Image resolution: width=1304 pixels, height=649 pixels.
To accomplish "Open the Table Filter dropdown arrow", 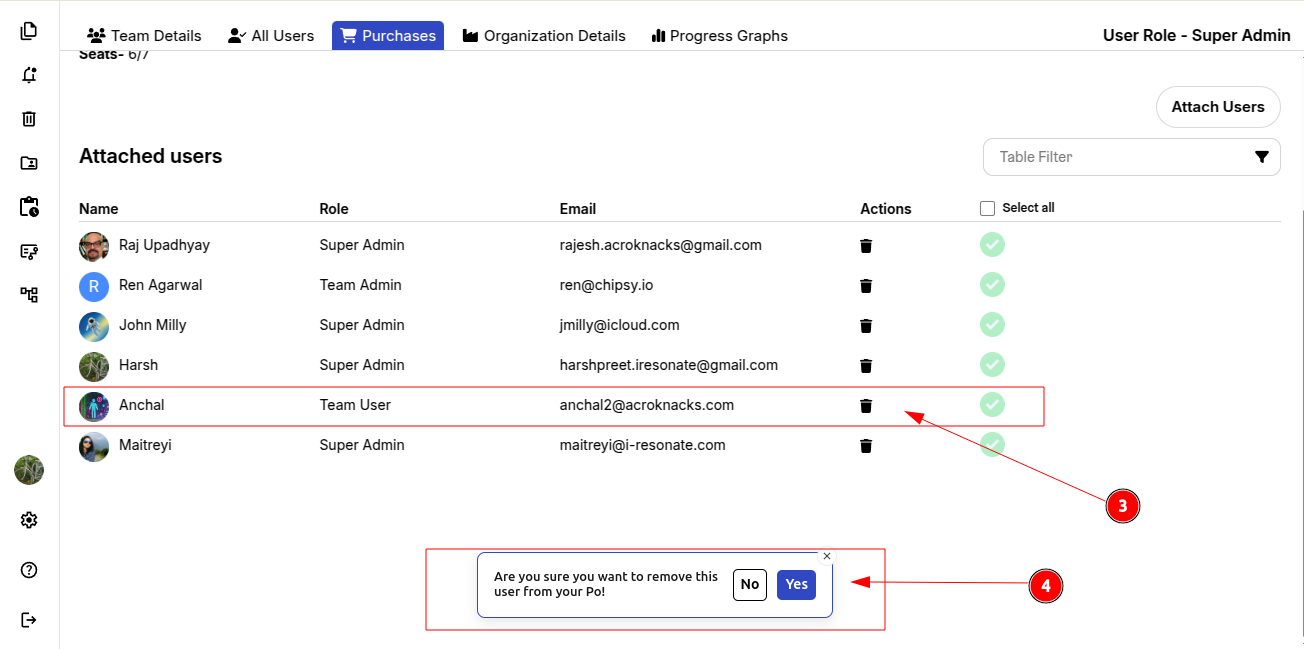I will [x=1262, y=157].
